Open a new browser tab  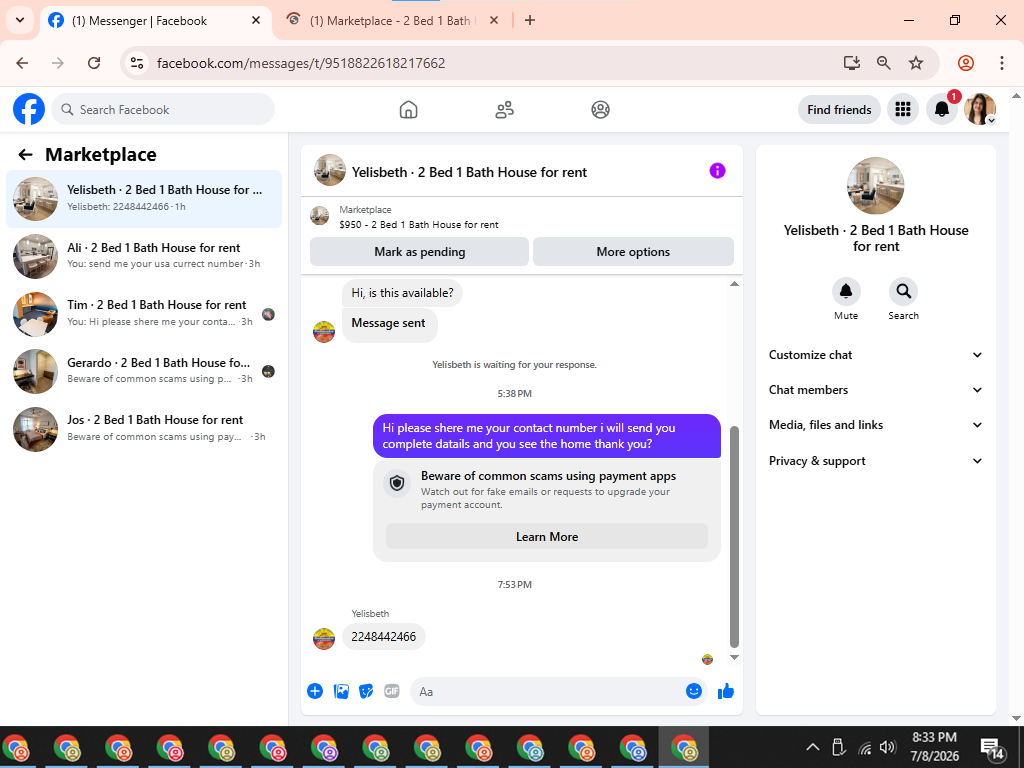(x=530, y=20)
